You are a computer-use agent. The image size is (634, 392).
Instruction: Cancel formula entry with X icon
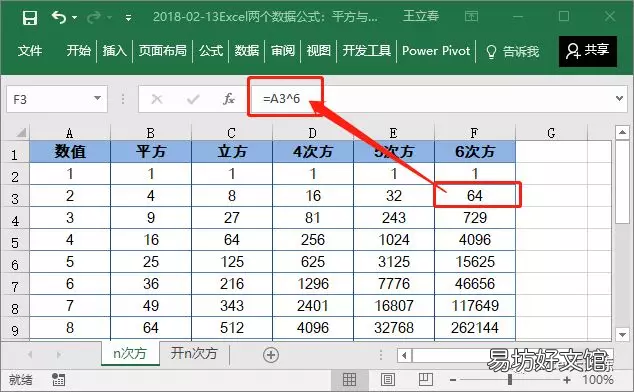coord(156,99)
